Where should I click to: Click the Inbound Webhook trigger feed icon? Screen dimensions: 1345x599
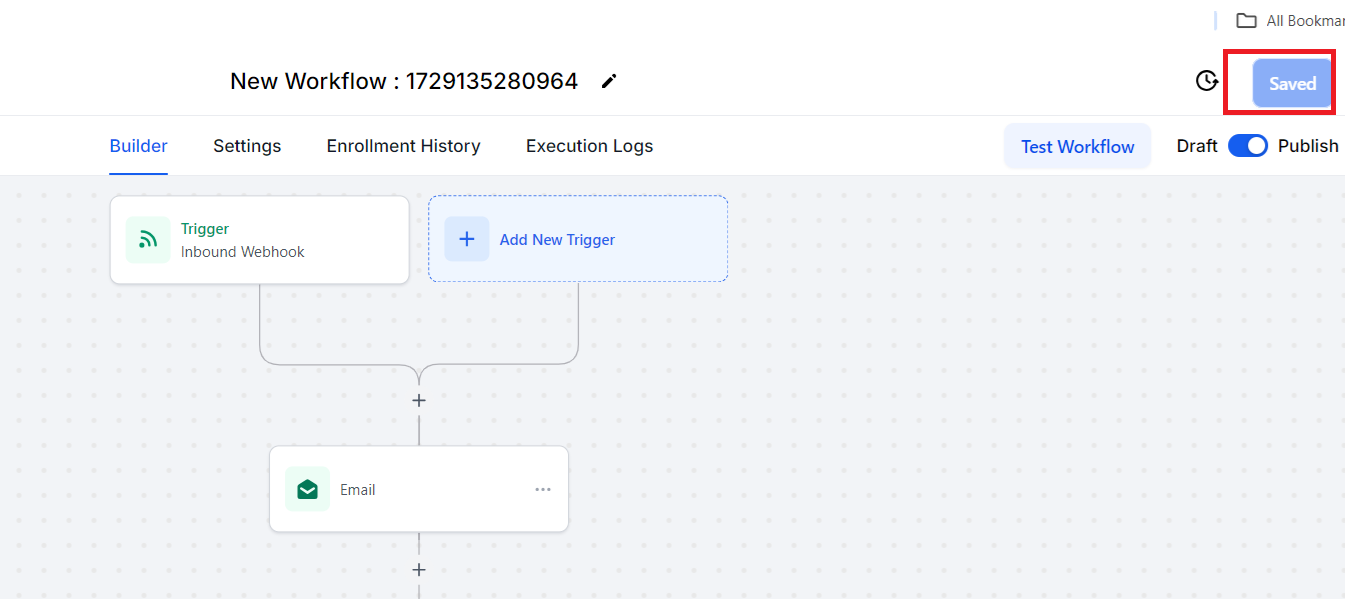(148, 240)
